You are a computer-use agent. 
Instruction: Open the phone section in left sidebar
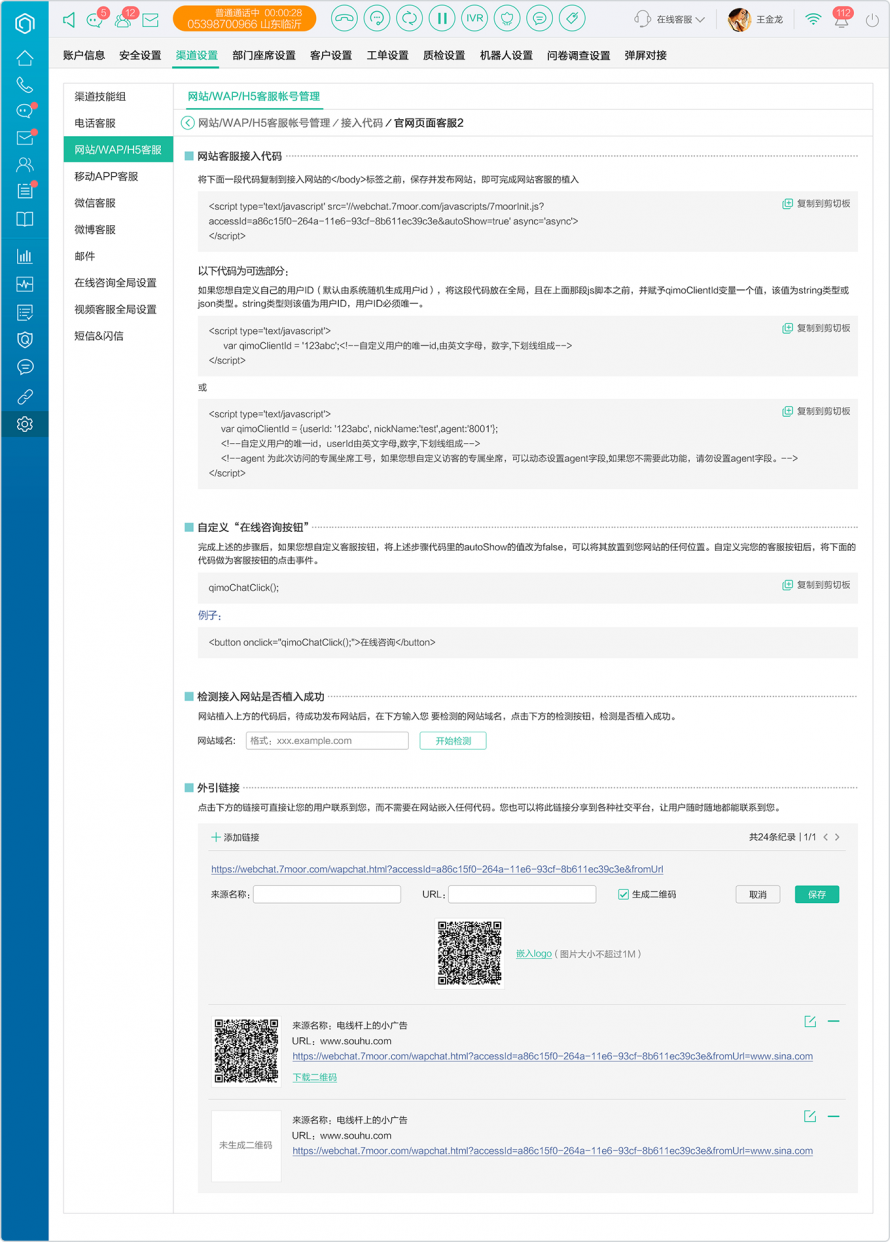(24, 85)
